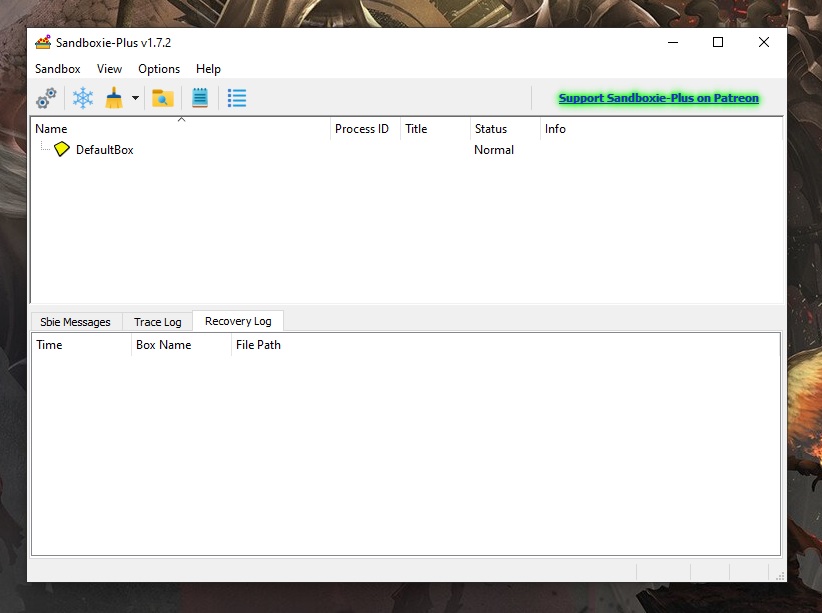The width and height of the screenshot is (822, 613).
Task: Click the Normal status text
Action: point(494,150)
